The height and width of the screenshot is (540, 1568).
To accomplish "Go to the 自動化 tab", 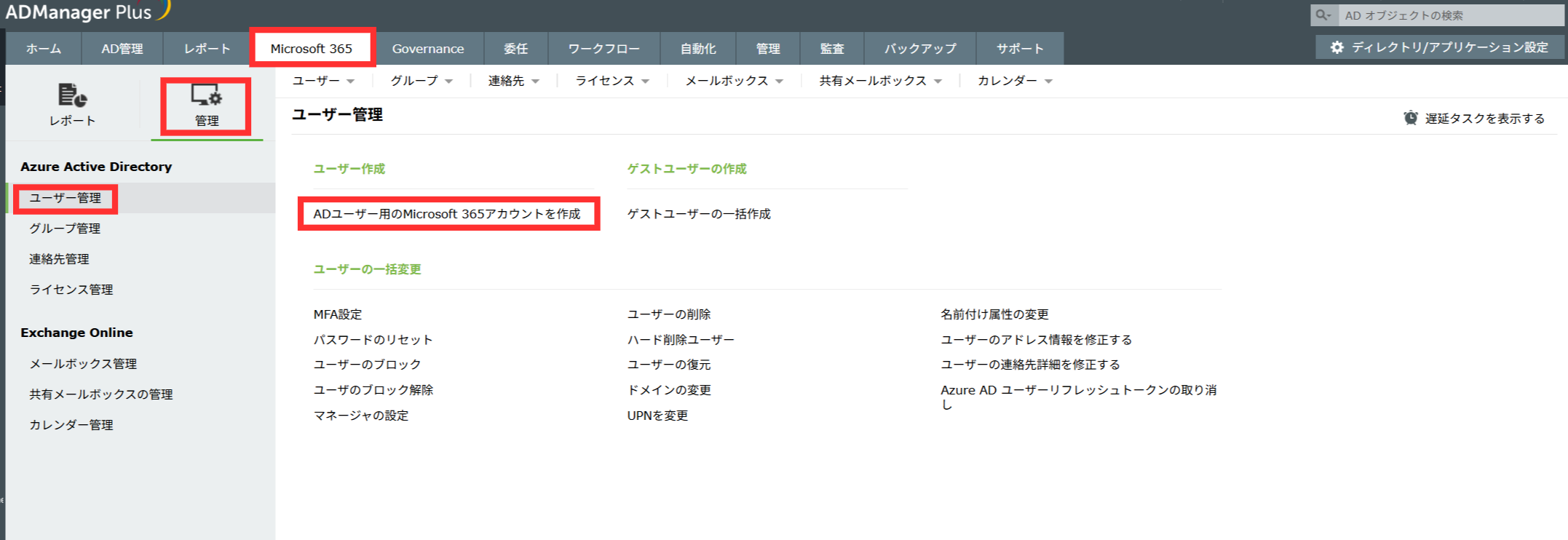I will point(698,49).
